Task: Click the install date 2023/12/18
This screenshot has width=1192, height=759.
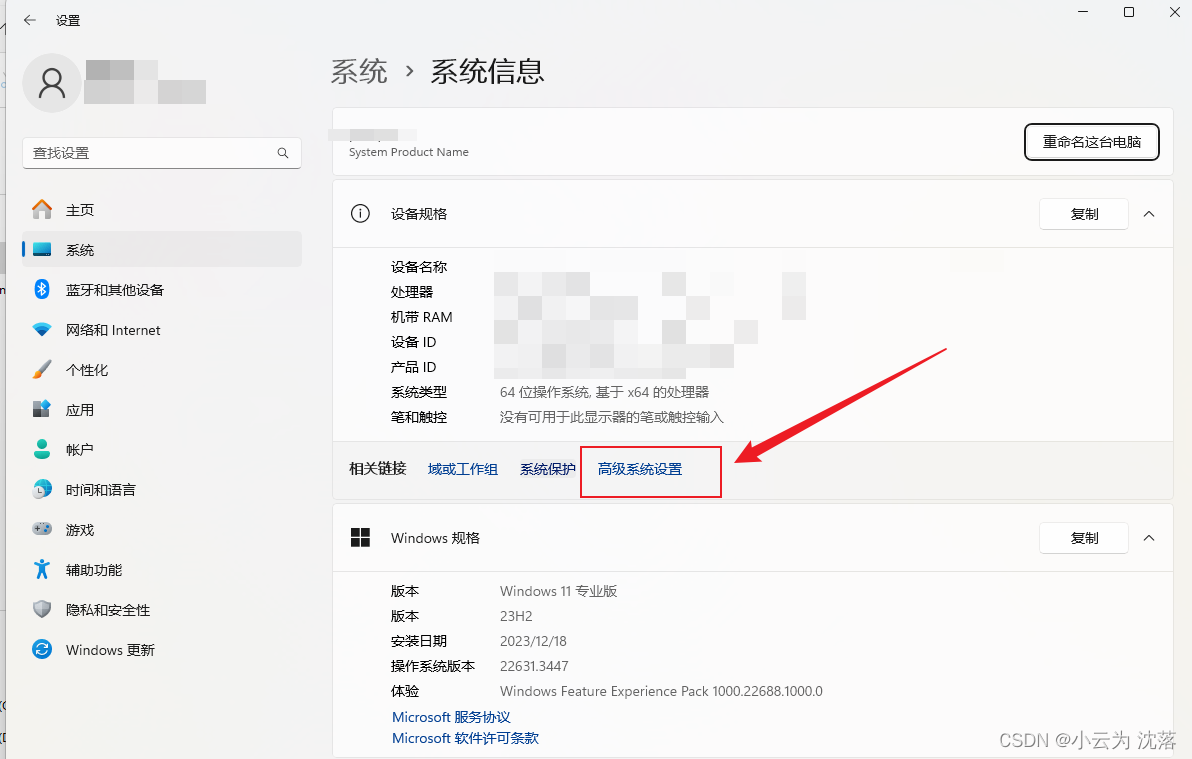Action: tap(533, 641)
